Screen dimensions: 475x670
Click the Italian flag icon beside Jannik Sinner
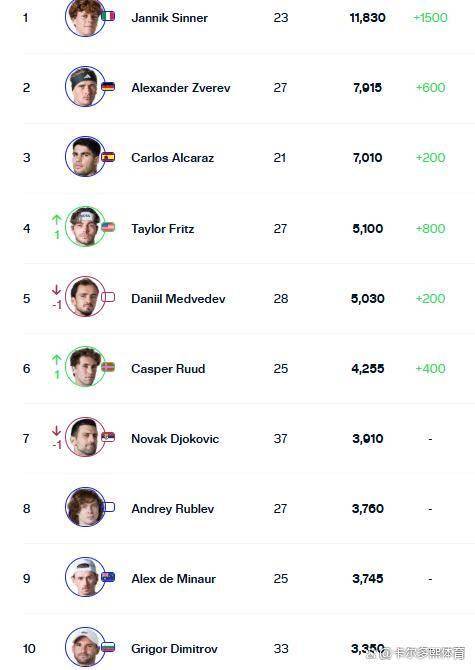pos(108,17)
